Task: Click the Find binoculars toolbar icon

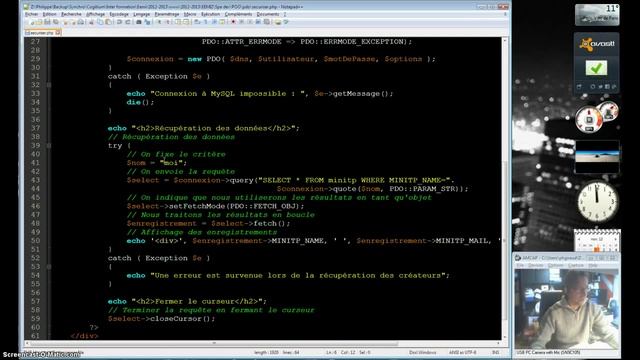Action: click(x=139, y=22)
